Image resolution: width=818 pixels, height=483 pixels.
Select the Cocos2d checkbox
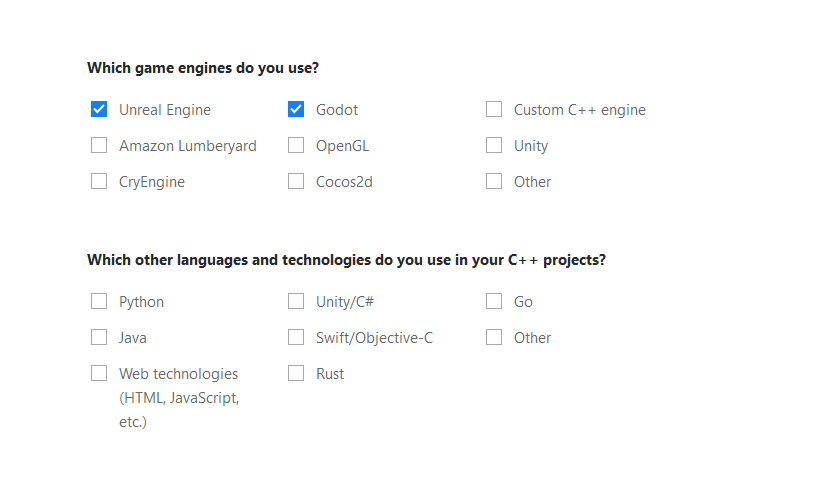coord(296,182)
